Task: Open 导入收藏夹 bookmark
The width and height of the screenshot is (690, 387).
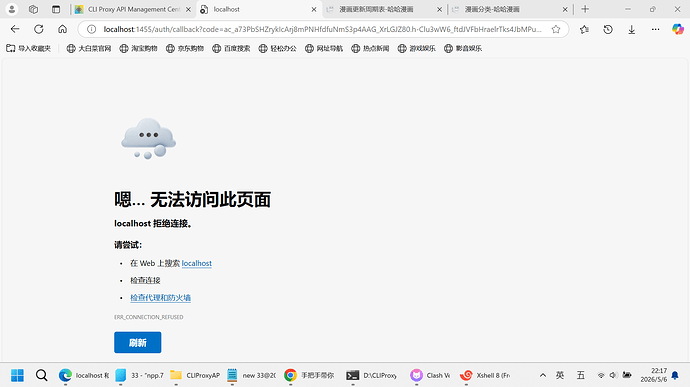Action: coord(29,48)
